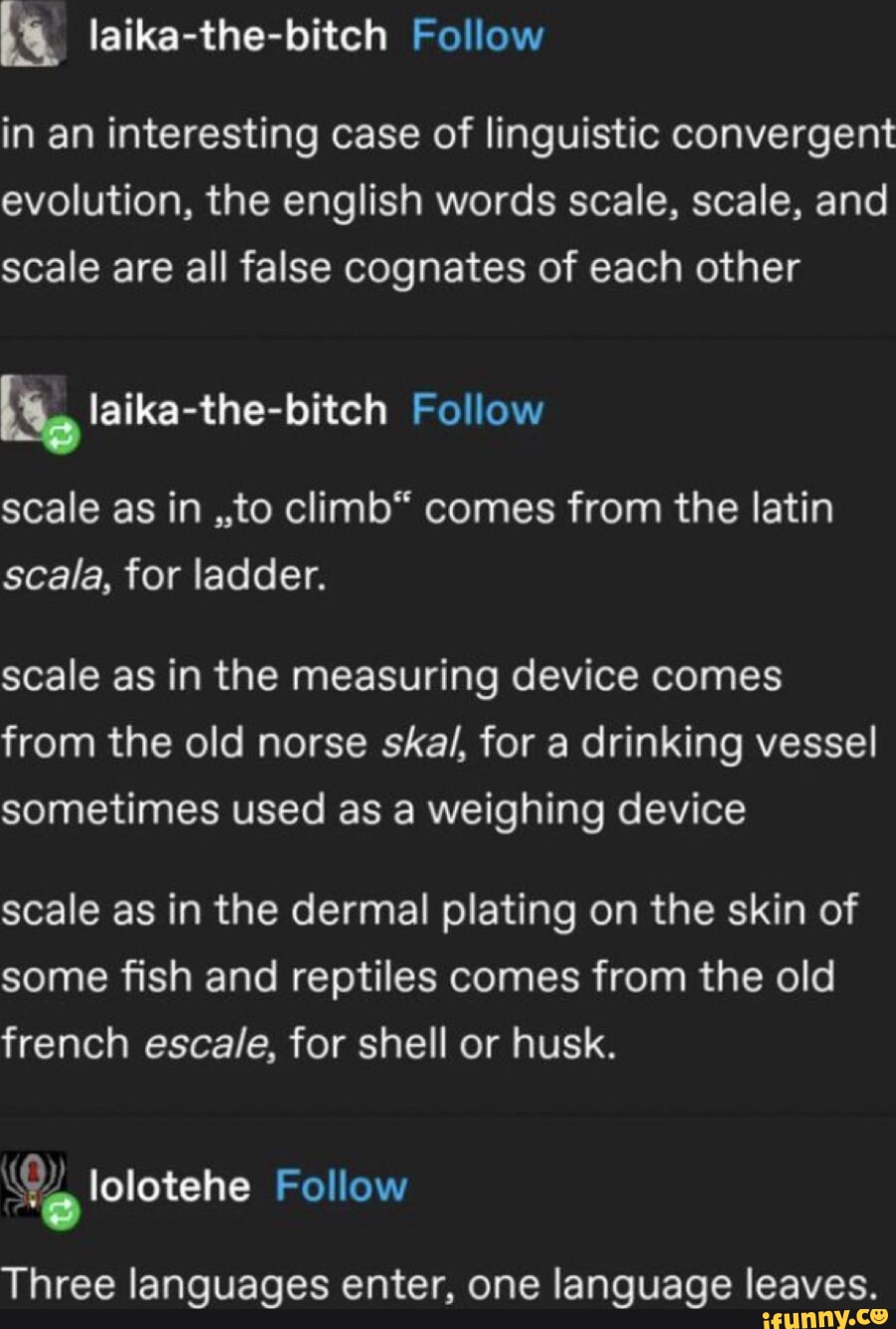Toggle following on the reblogged laika-the-bitch post
This screenshot has height=1329, width=896.
[x=476, y=408]
